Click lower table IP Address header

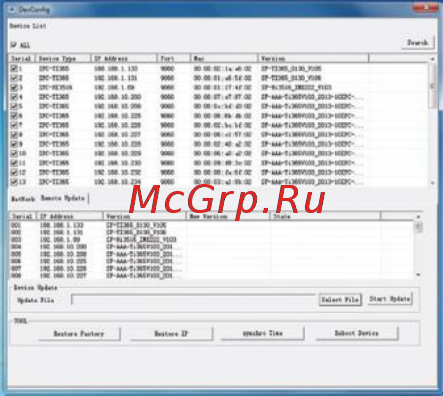[70, 217]
